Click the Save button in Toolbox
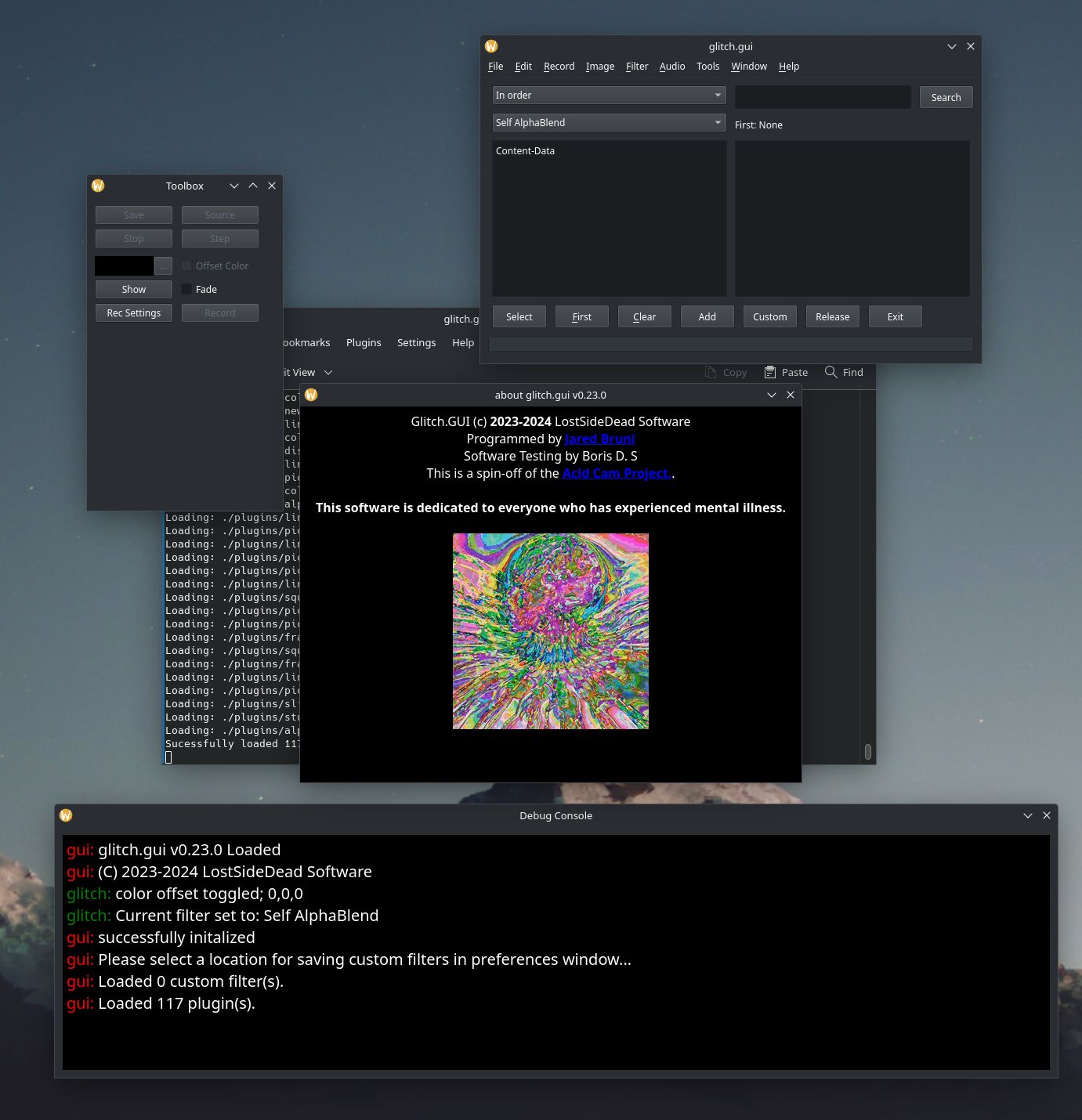Image resolution: width=1082 pixels, height=1120 pixels. (x=134, y=215)
